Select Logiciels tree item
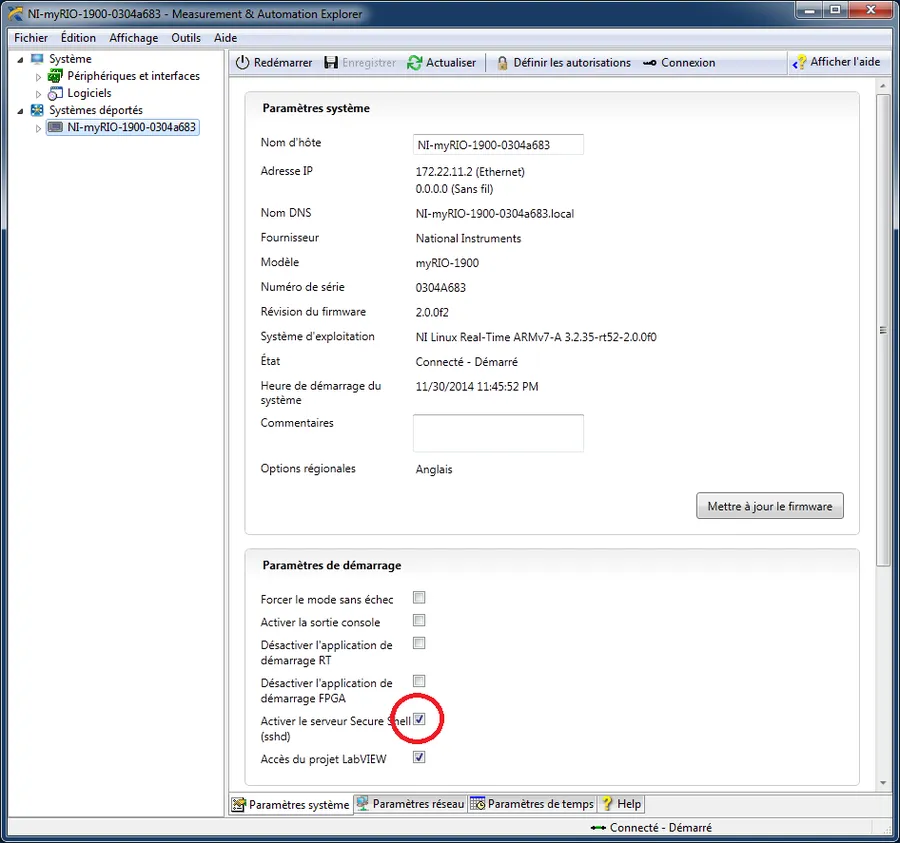The image size is (900, 843). click(89, 93)
